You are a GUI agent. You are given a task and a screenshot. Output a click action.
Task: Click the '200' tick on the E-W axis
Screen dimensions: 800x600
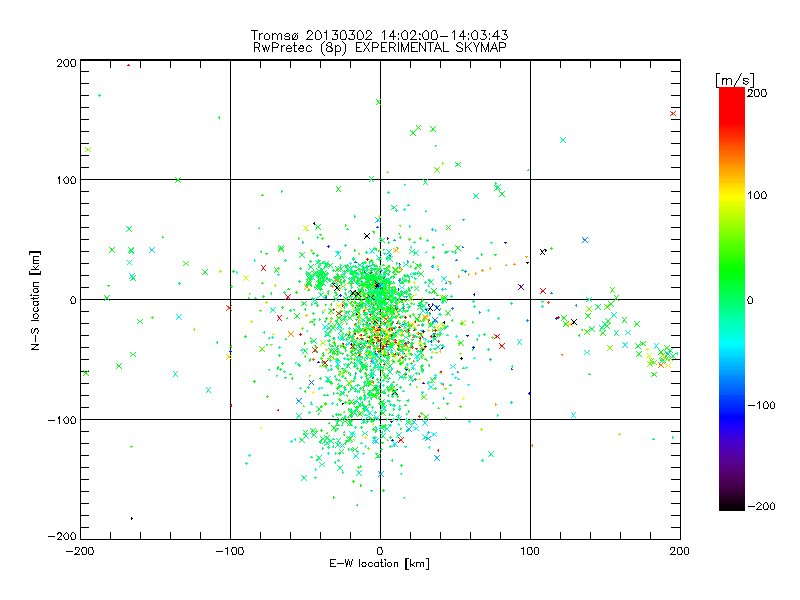(x=680, y=551)
